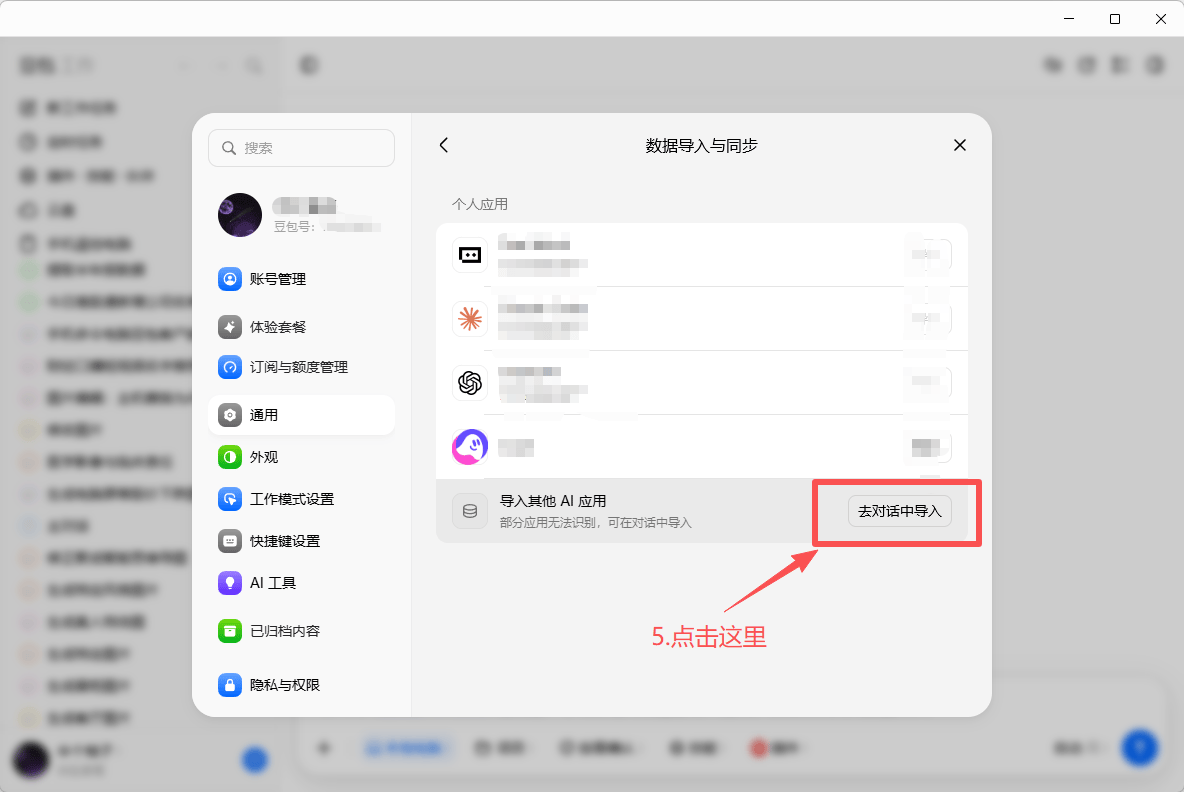Click the orange starburst Claude app icon
The image size is (1184, 792).
[x=470, y=319]
